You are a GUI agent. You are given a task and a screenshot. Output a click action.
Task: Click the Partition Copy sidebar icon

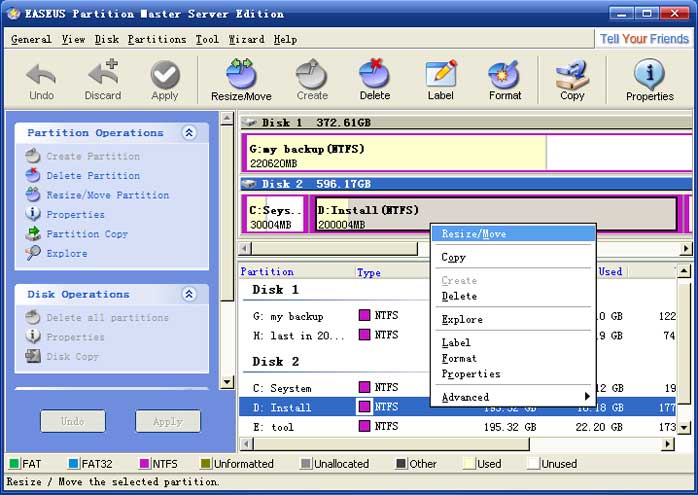click(33, 233)
